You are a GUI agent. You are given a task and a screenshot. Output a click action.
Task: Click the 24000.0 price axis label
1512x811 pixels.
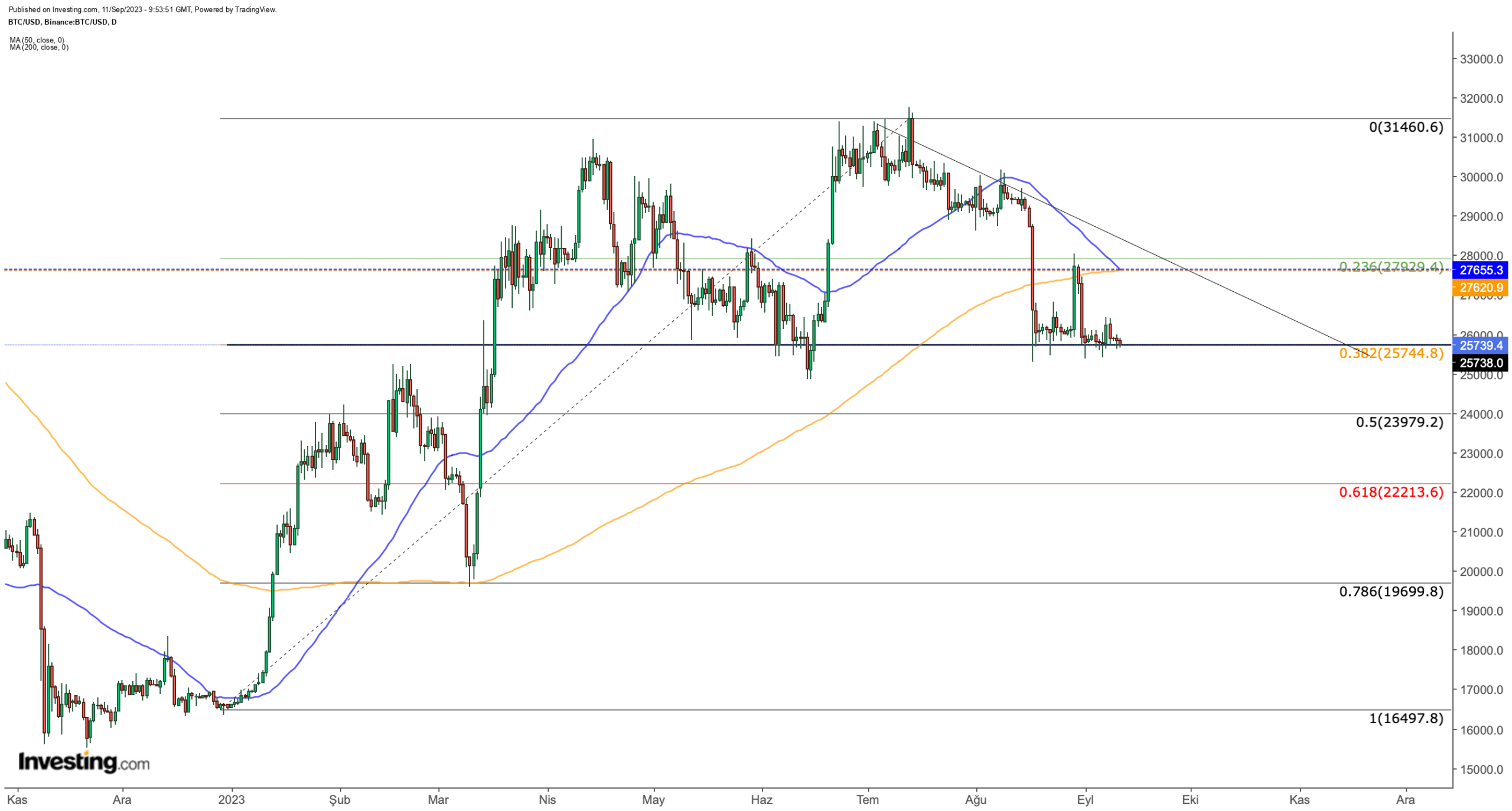point(1481,413)
